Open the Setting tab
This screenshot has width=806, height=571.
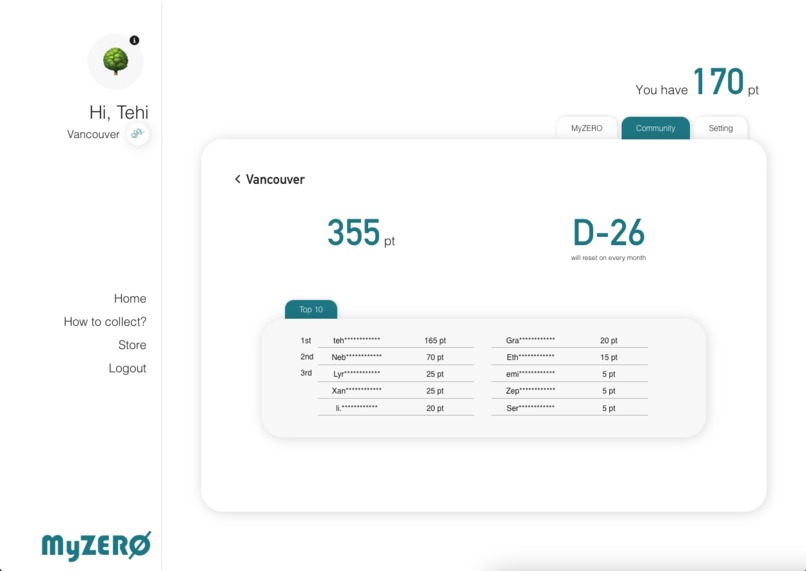click(x=721, y=128)
